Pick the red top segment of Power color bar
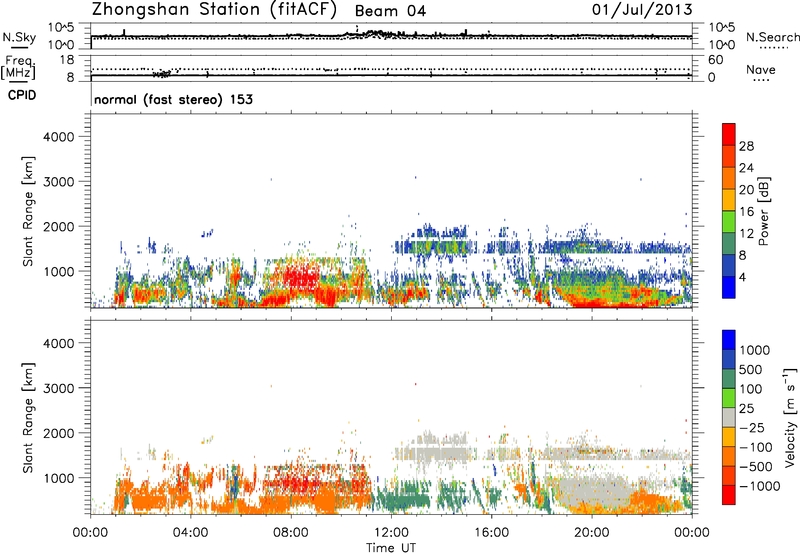Screen dimensions: 800x554 tap(729, 135)
